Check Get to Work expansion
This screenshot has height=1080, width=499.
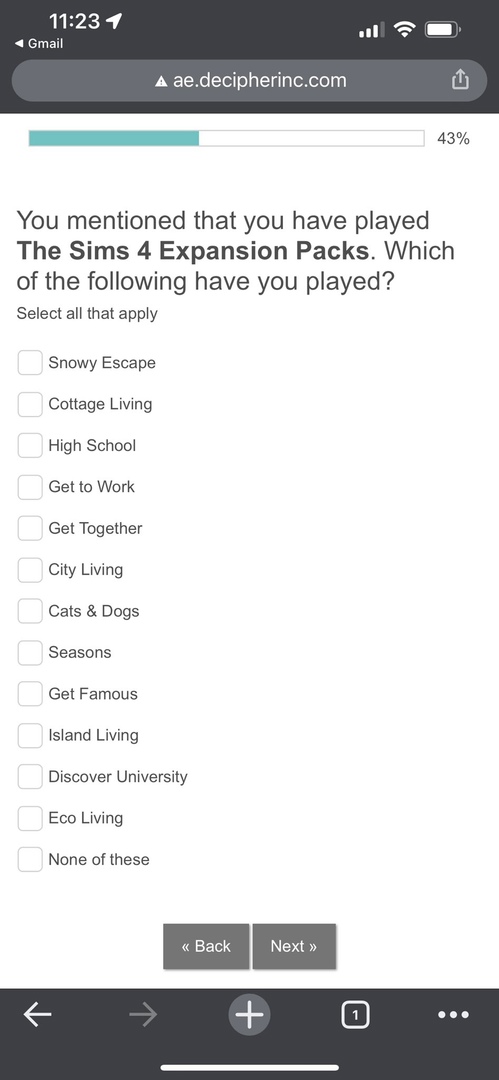point(30,486)
